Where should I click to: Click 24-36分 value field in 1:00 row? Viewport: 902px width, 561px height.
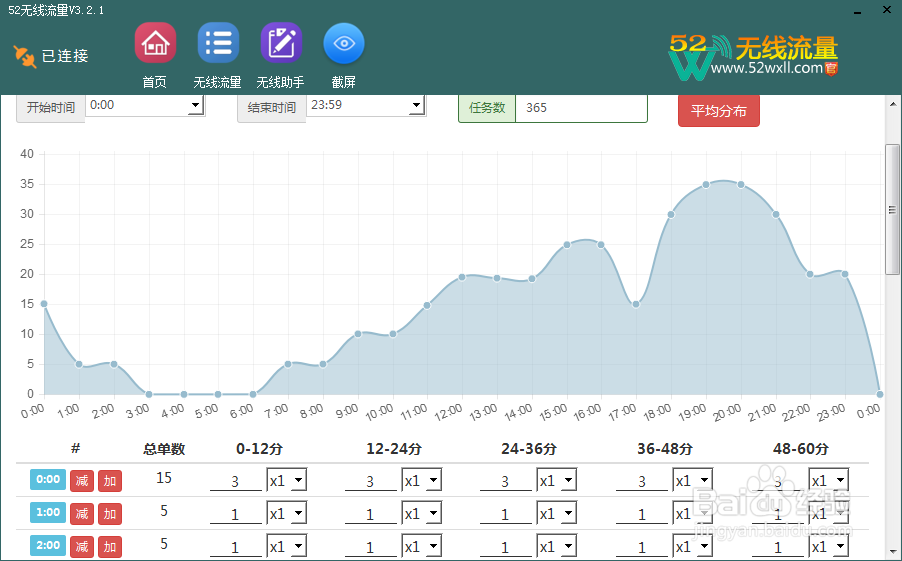point(506,514)
